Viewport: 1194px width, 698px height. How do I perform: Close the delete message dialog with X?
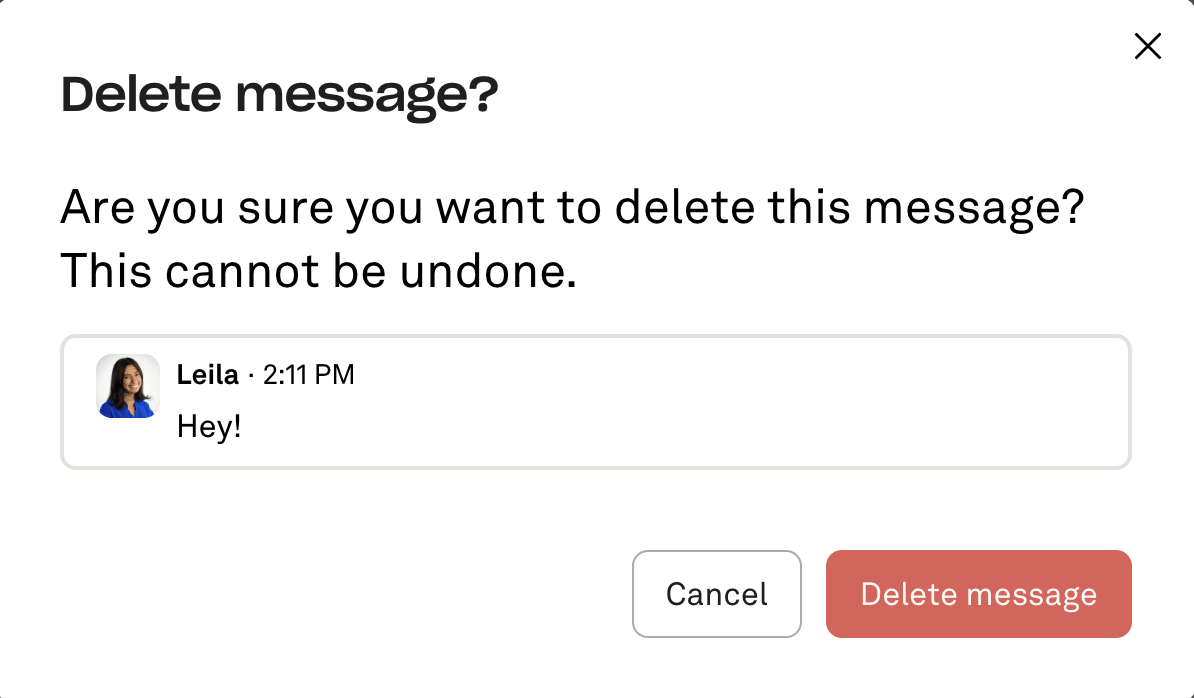coord(1147,46)
